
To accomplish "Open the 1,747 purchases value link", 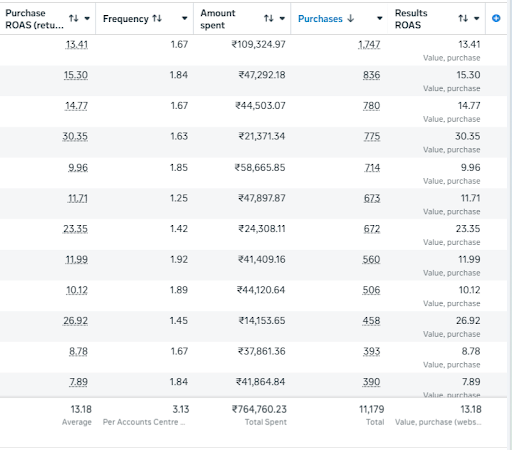I will coord(369,45).
